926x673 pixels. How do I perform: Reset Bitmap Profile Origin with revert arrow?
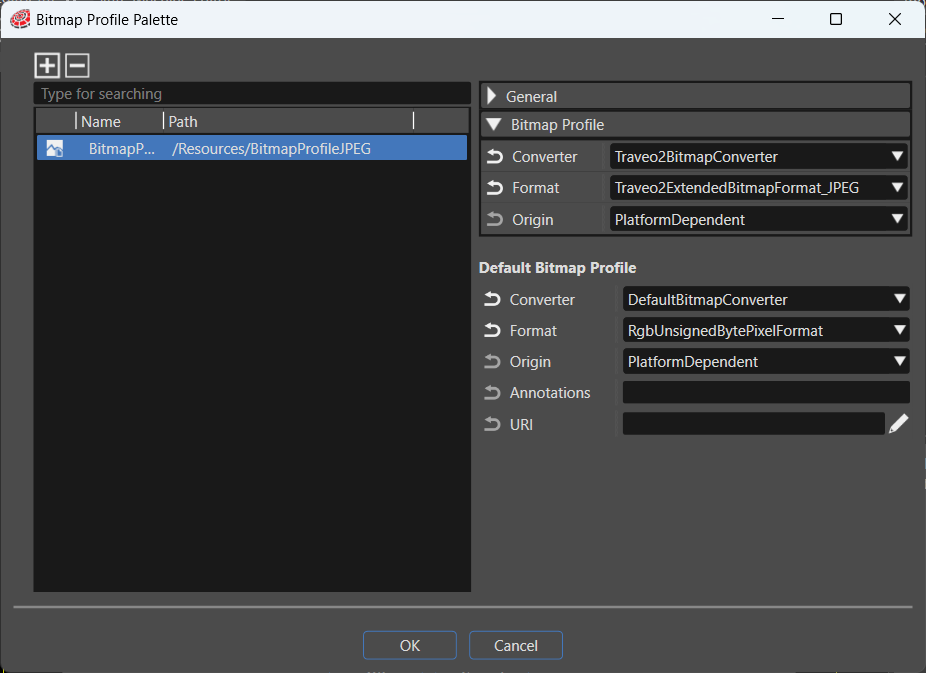[495, 220]
